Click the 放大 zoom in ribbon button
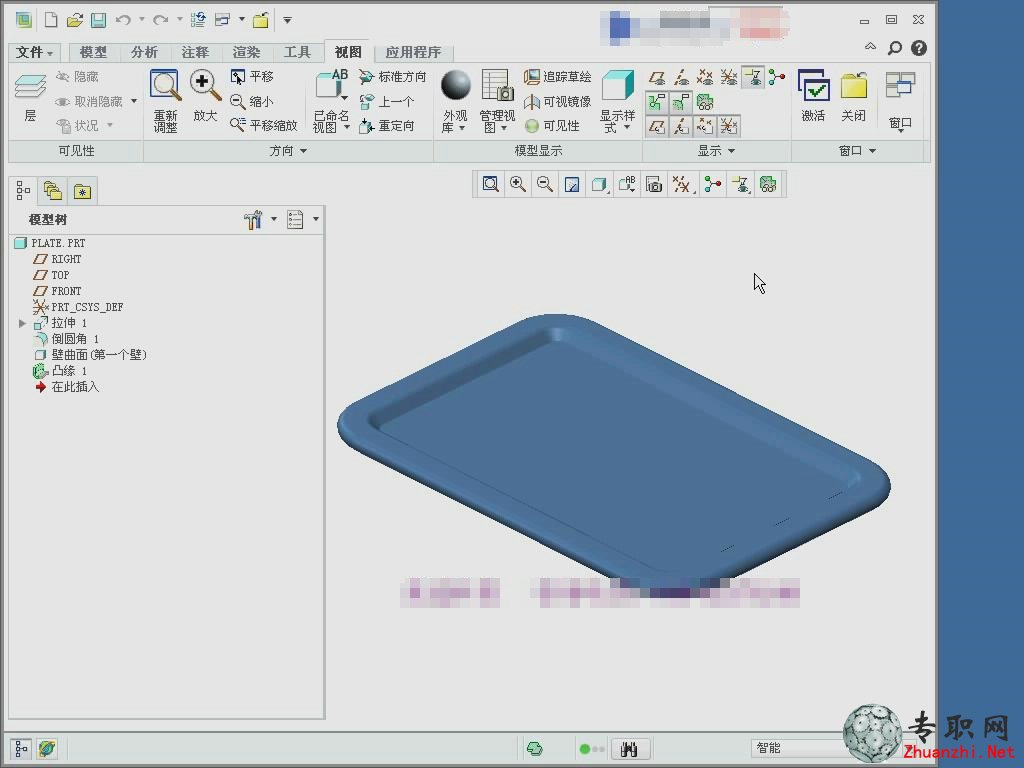 click(x=205, y=97)
